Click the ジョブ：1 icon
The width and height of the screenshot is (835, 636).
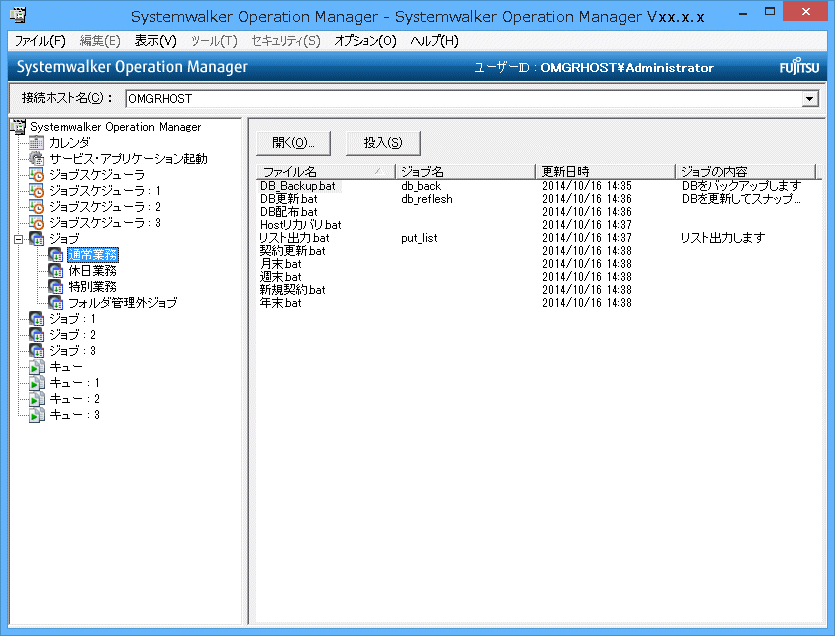37,319
